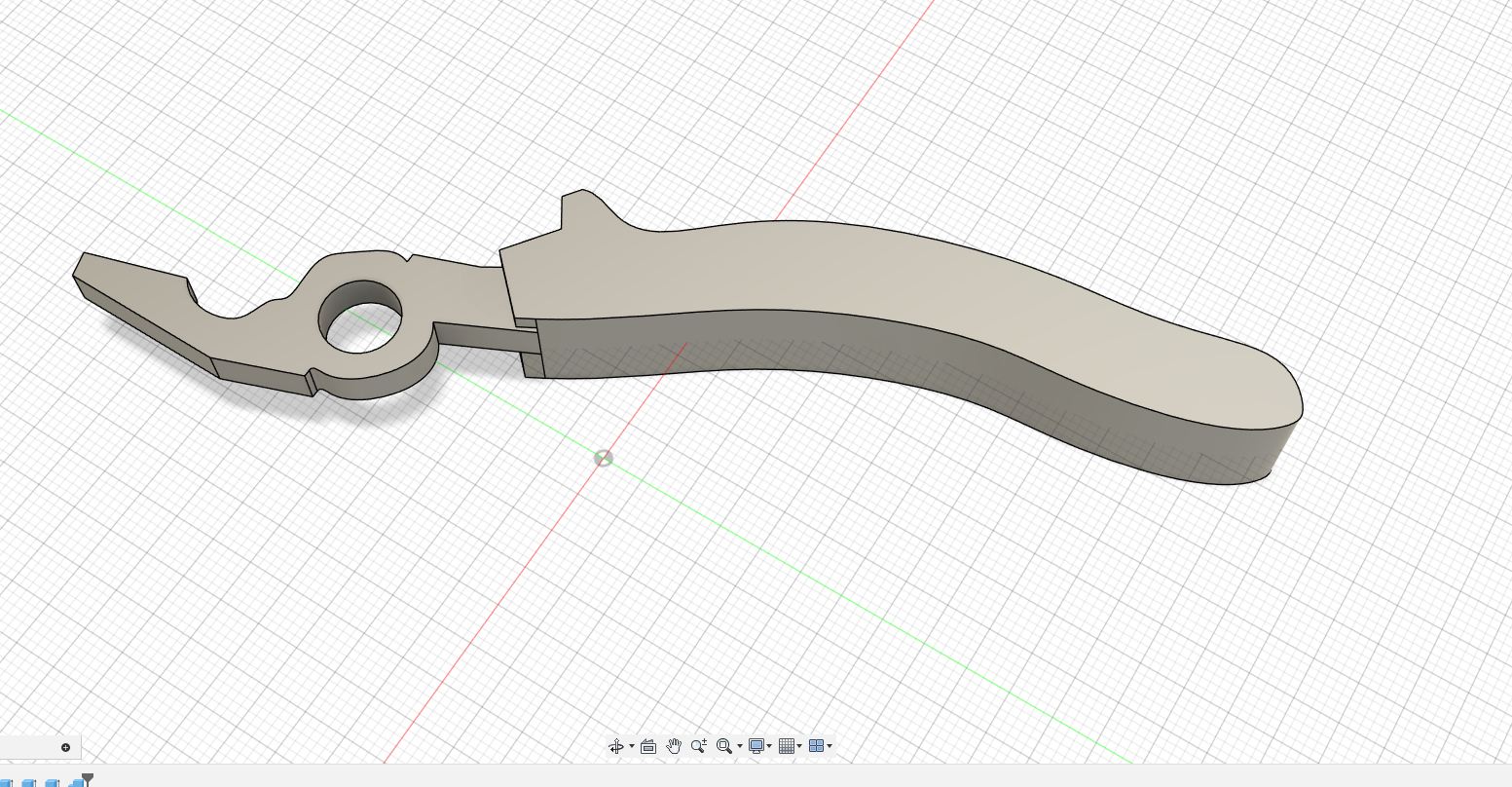Open the Fit zoom options dropdown arrow

click(740, 747)
